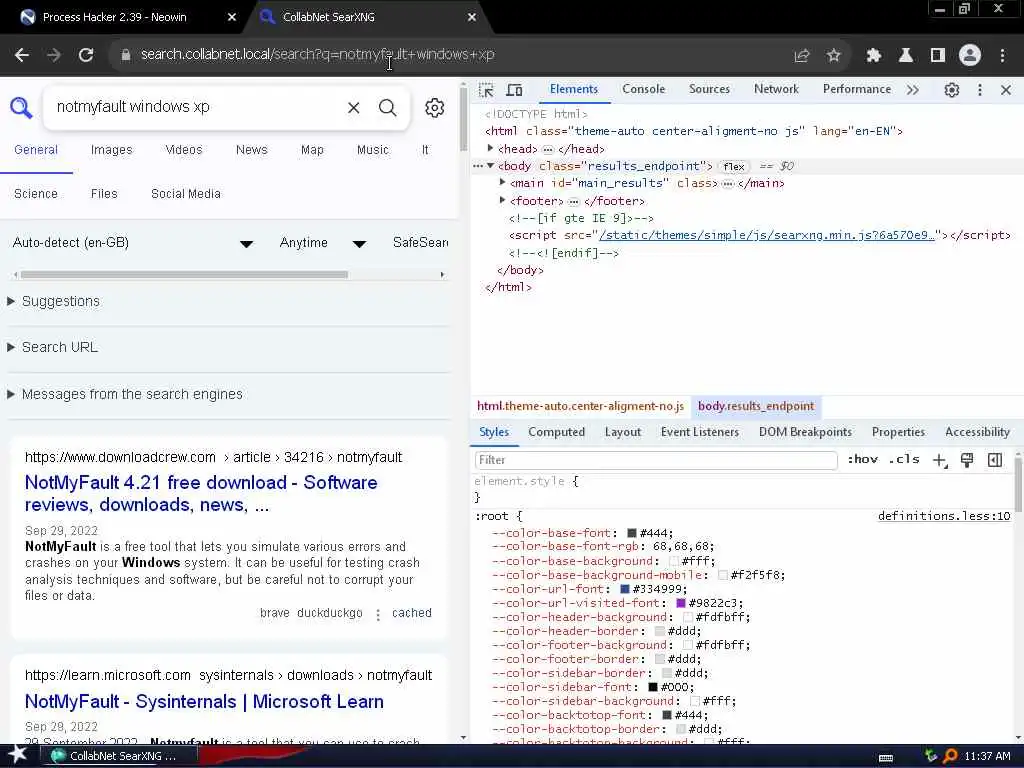Viewport: 1024px width, 768px height.
Task: Close the CollabNet SearXNG tab
Action: tap(472, 18)
